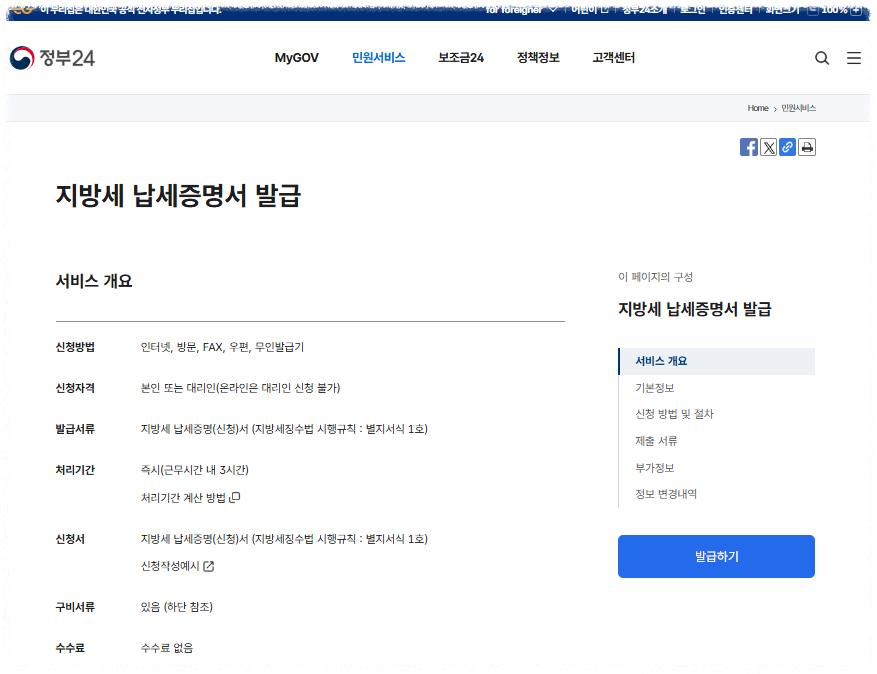
Task: Open the hamburger menu icon
Action: pyautogui.click(x=854, y=58)
